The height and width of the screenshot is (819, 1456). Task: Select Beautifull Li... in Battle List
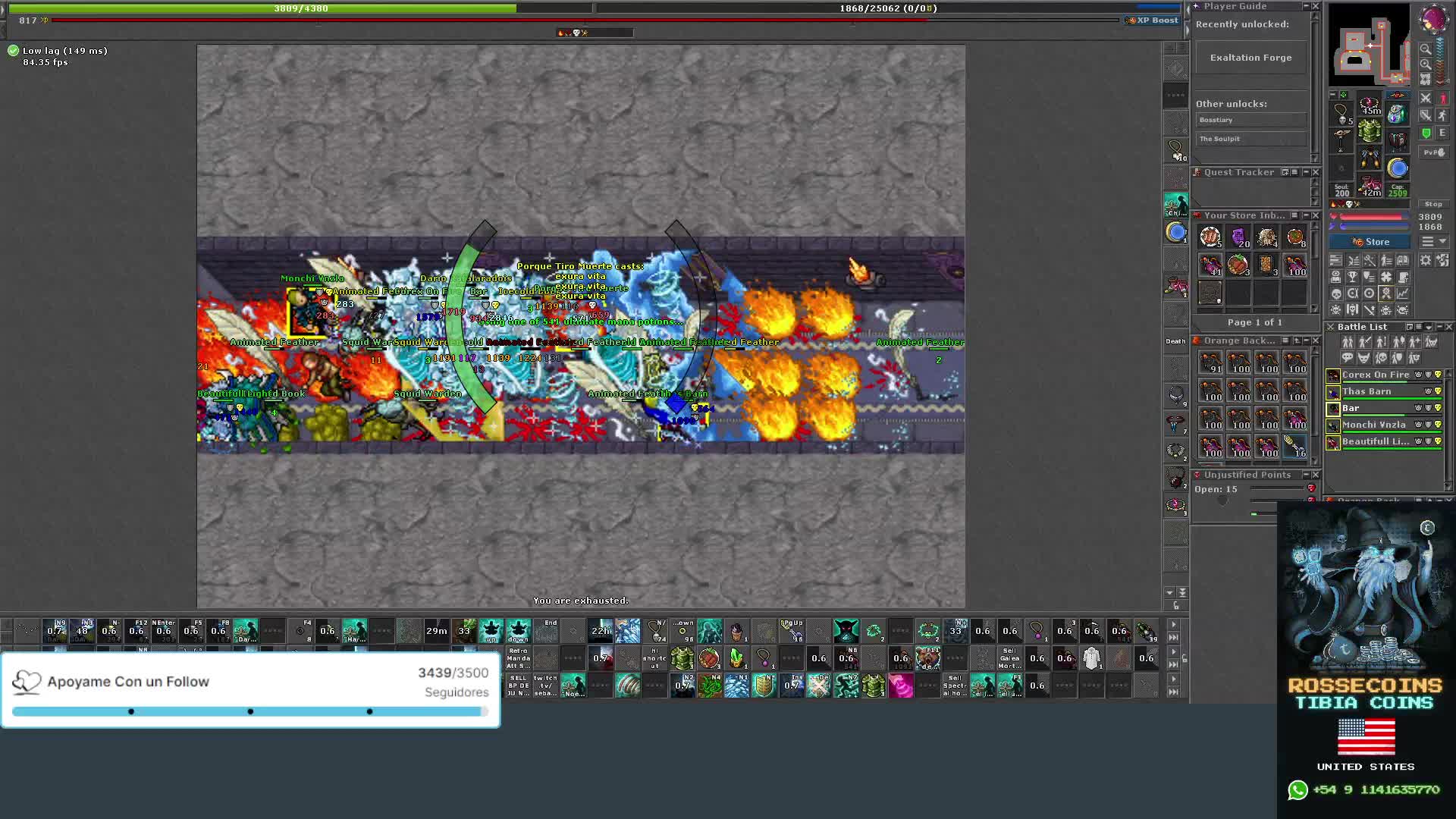click(1384, 441)
